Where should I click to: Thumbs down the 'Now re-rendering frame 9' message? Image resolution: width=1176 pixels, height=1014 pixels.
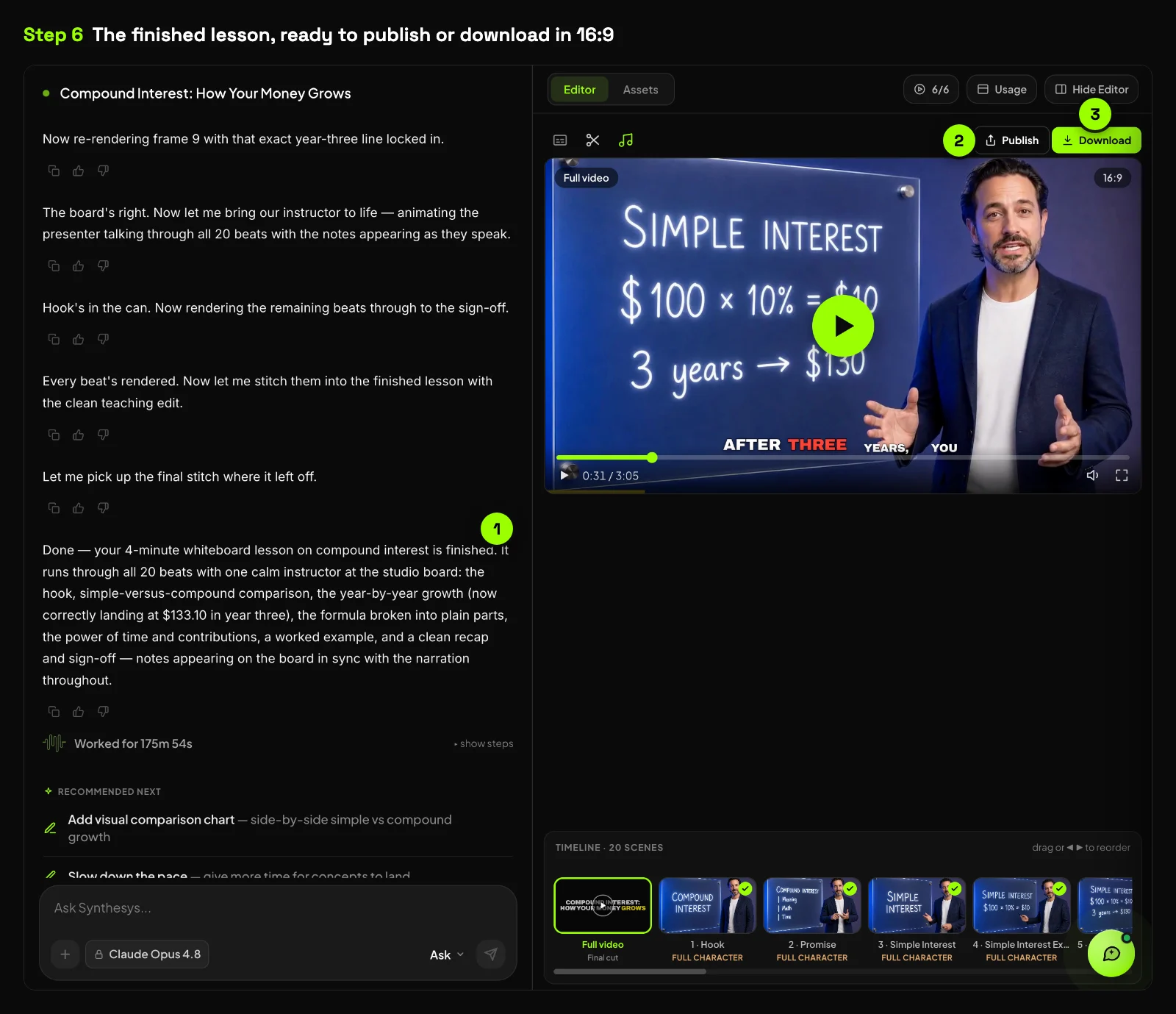103,171
